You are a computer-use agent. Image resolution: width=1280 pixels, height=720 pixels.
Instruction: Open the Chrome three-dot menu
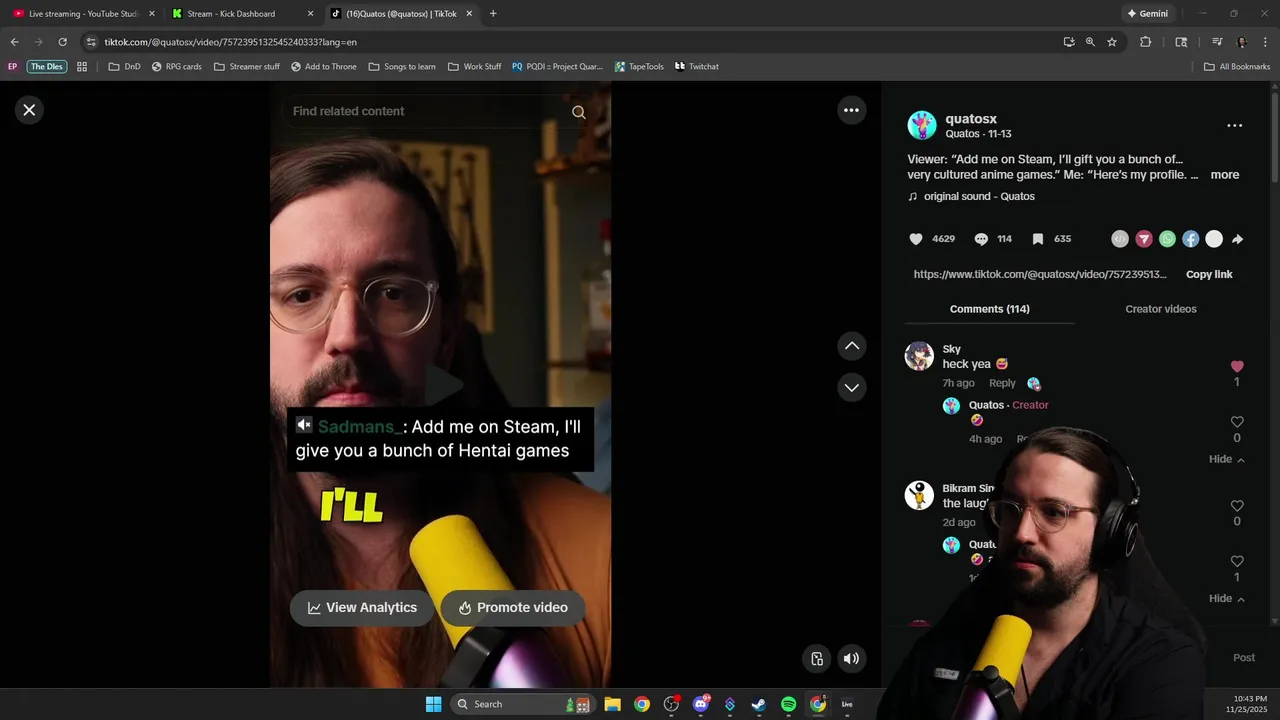click(1264, 42)
